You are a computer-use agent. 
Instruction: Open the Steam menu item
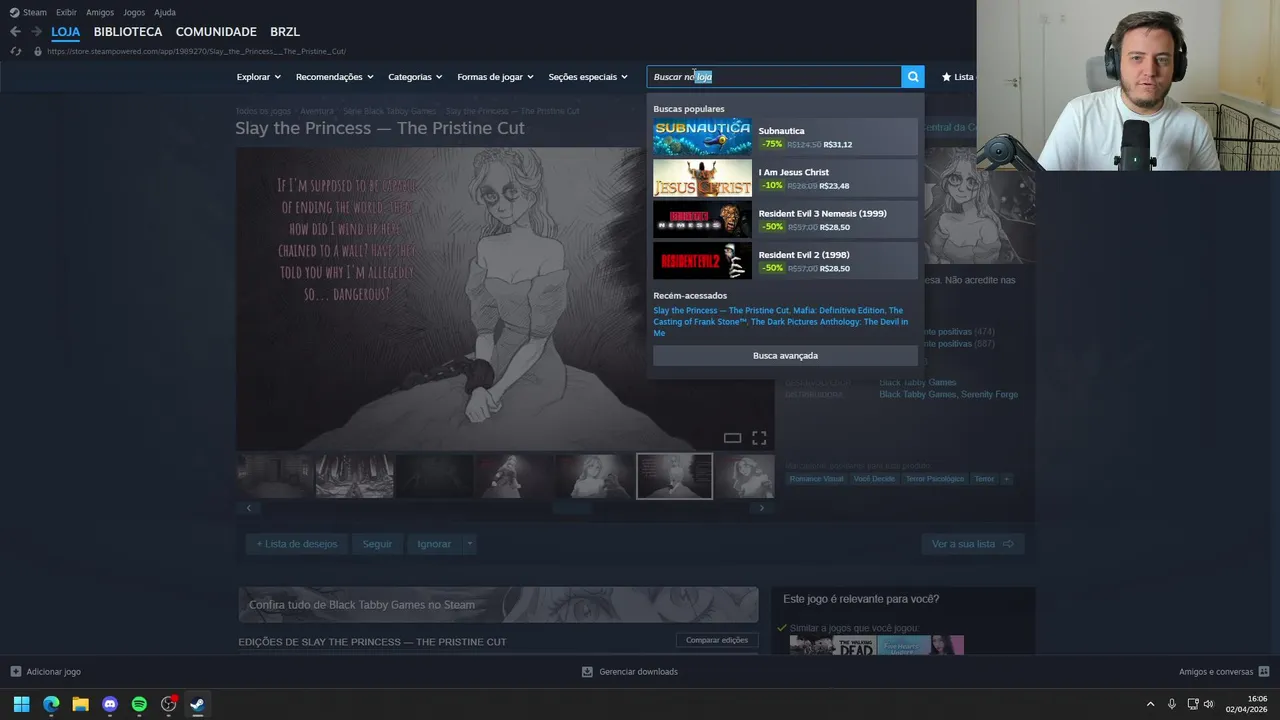point(35,12)
